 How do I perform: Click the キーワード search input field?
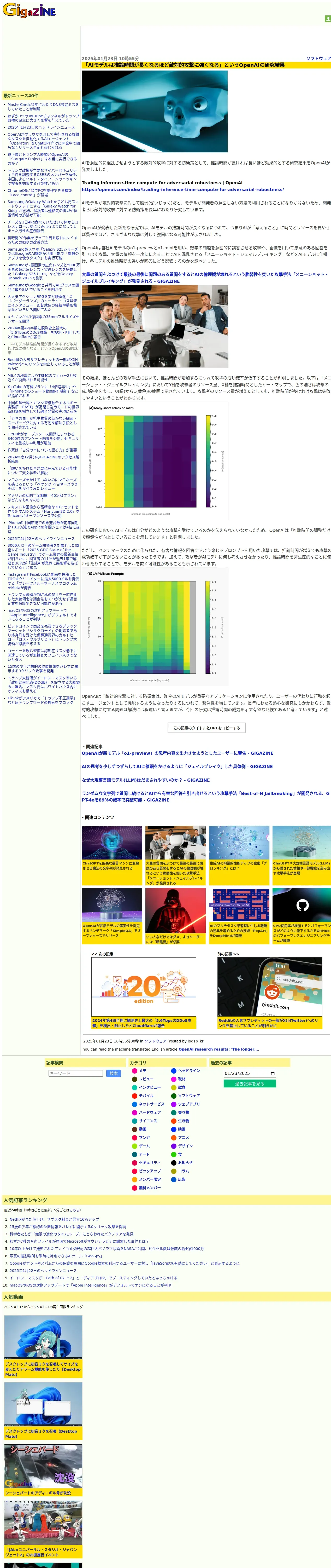pyautogui.click(x=75, y=1074)
